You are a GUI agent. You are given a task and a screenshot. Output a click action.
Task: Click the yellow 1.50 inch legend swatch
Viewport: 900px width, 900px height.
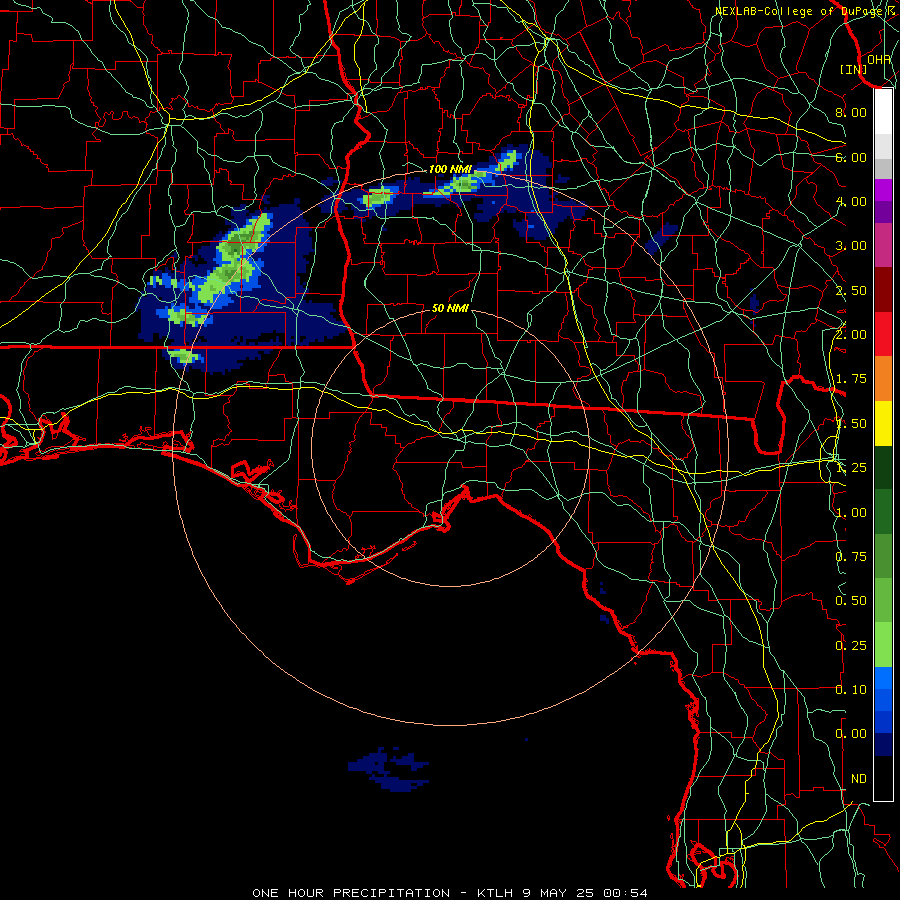click(x=883, y=423)
